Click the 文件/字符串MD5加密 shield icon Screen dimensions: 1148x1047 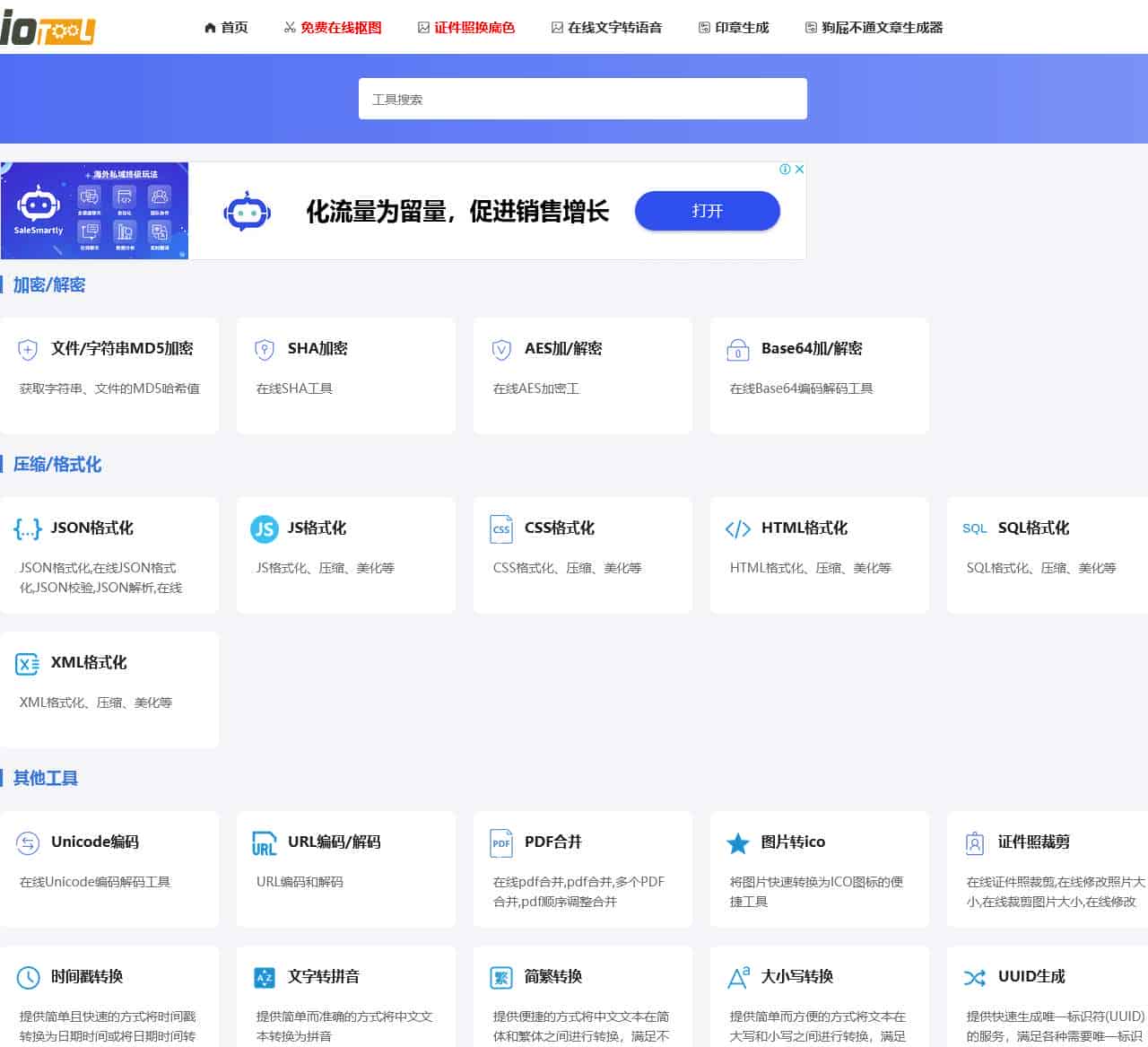[28, 349]
